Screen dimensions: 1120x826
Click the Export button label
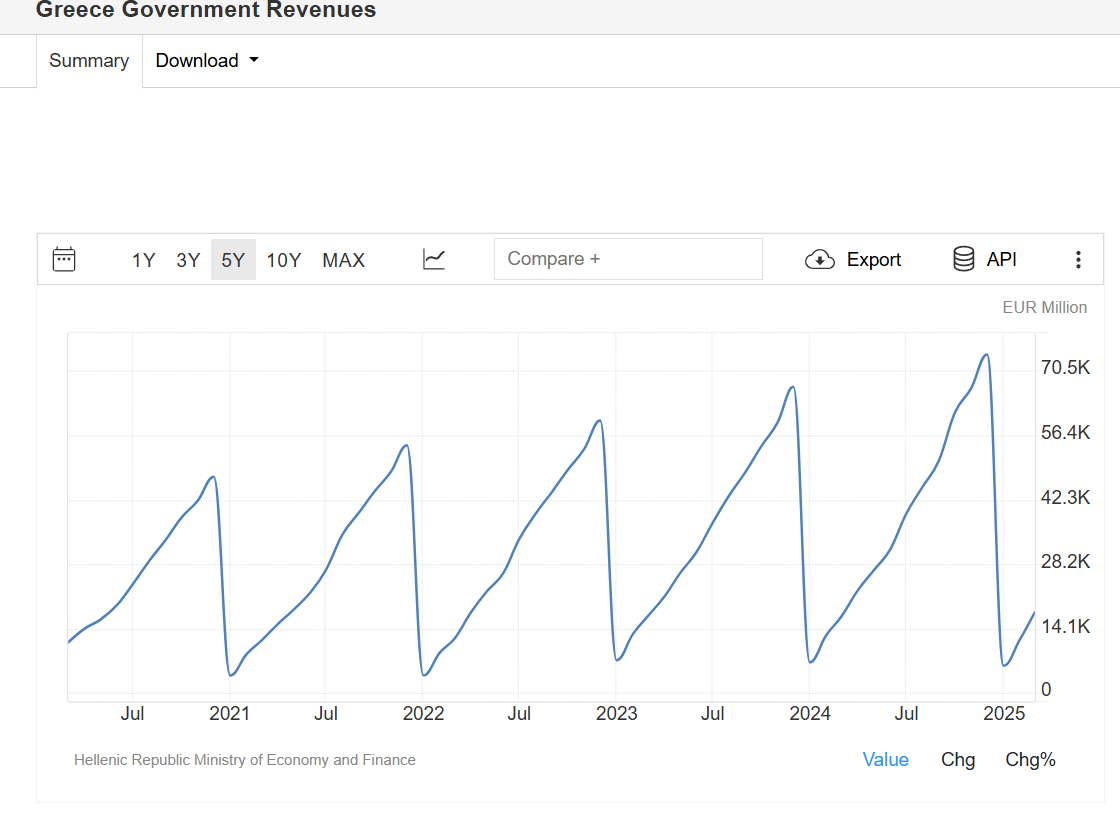coord(874,259)
